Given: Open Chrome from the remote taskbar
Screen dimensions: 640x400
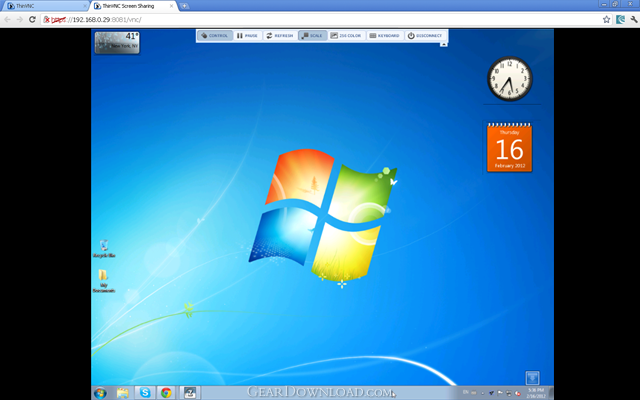Looking at the screenshot, I should coord(166,393).
